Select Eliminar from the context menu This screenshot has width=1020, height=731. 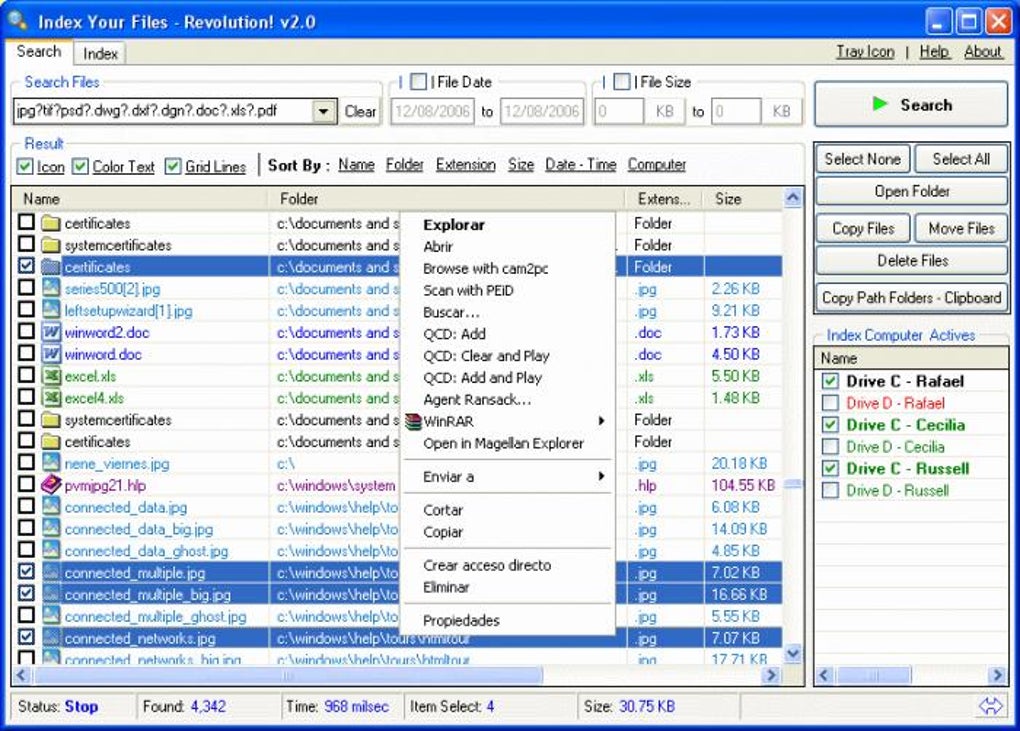coord(507,587)
